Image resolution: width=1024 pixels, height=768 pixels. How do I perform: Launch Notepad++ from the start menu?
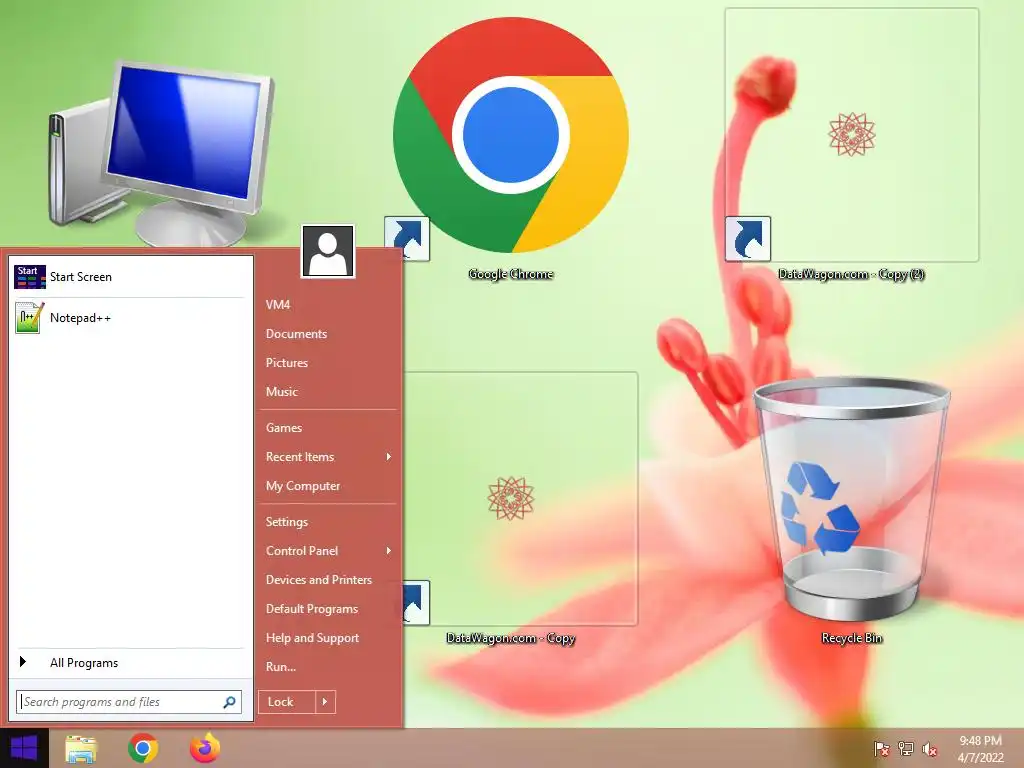click(129, 318)
